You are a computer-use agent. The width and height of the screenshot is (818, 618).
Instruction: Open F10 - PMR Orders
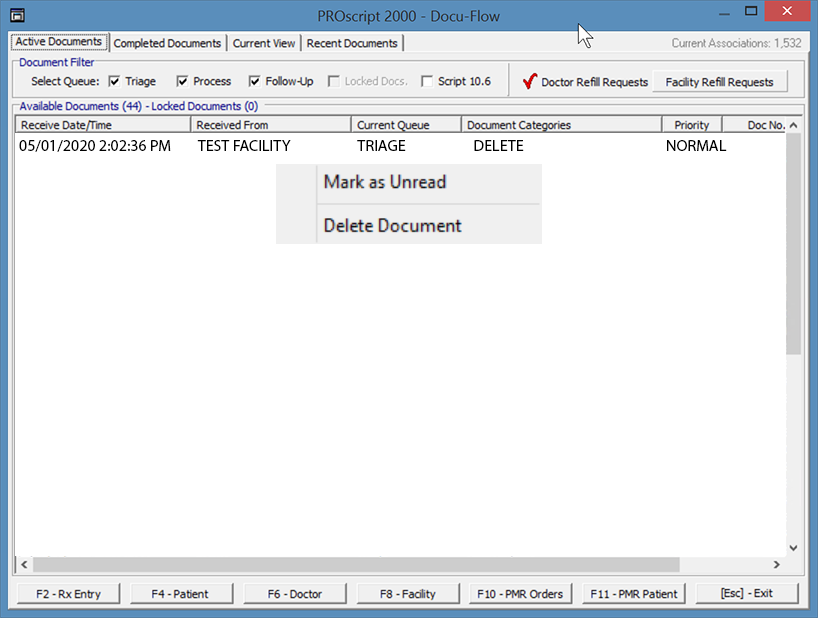tap(521, 593)
